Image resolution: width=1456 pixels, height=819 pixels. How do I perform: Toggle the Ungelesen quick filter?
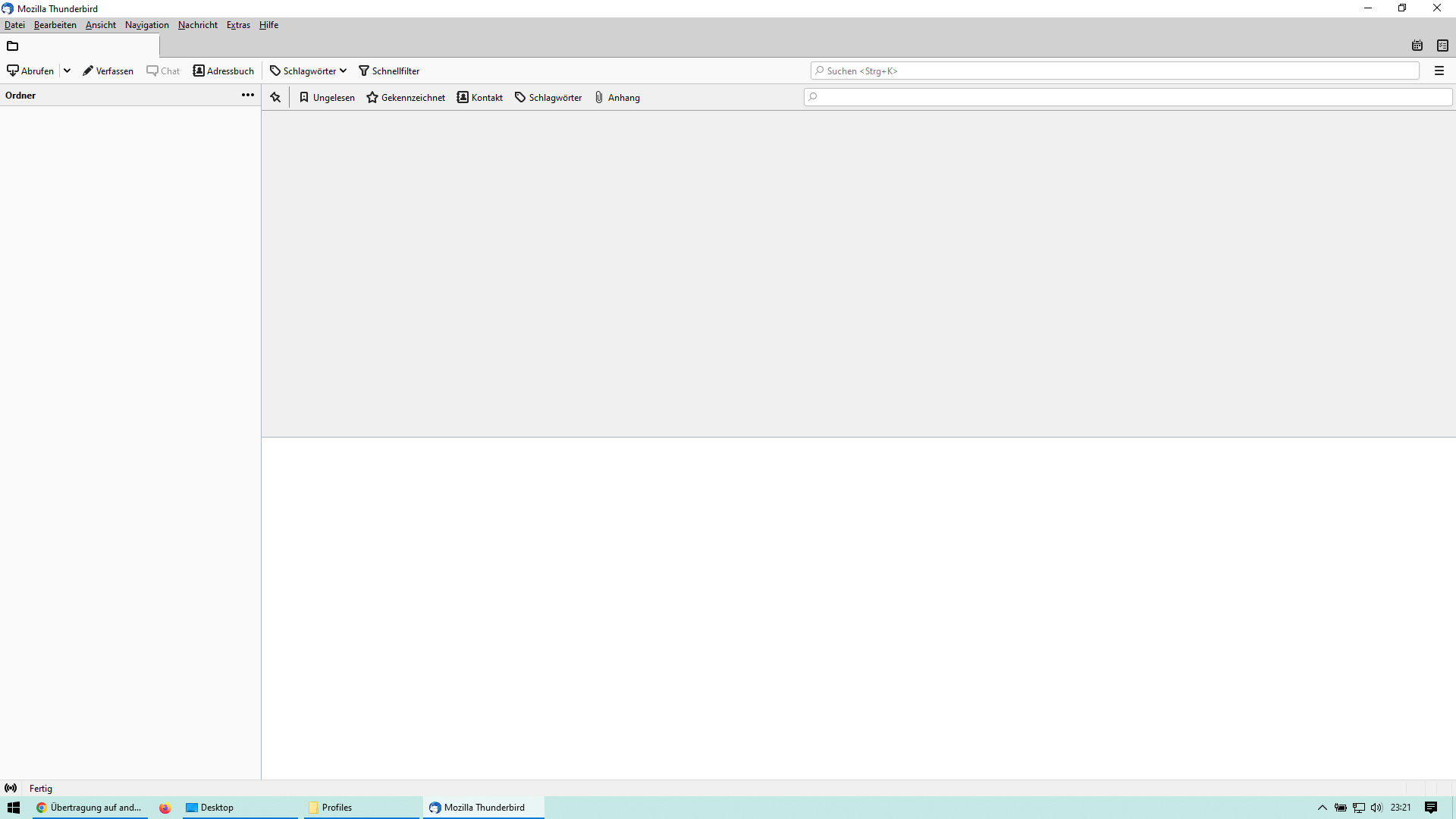point(327,97)
